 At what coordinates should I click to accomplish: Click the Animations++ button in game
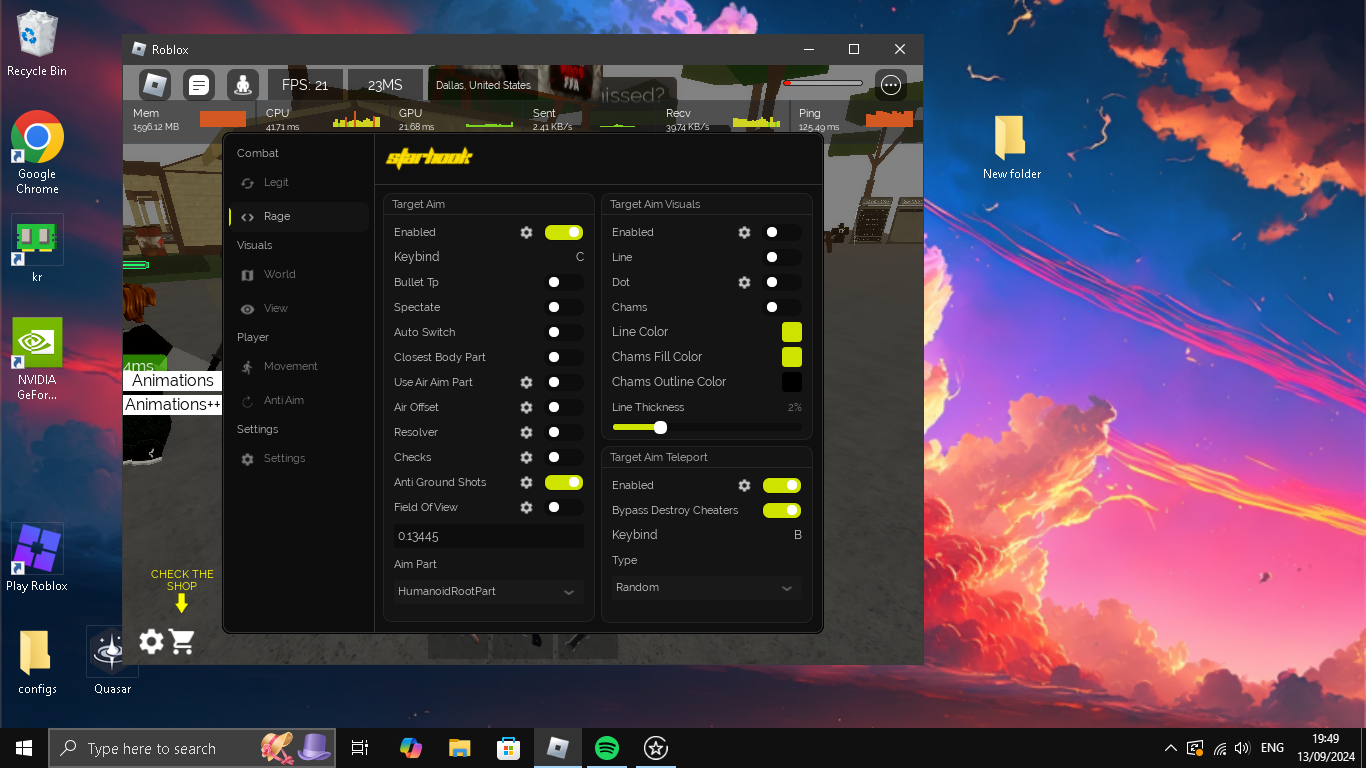(x=172, y=405)
